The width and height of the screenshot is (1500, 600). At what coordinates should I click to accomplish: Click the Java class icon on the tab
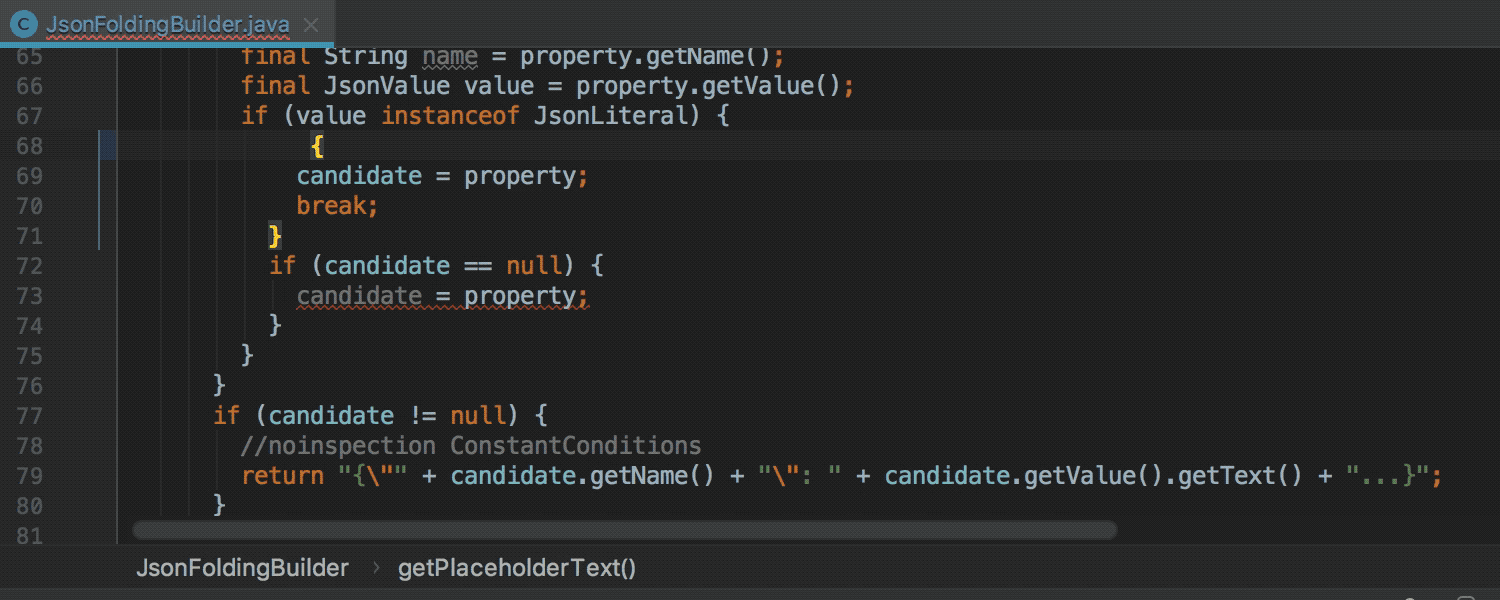tap(24, 25)
